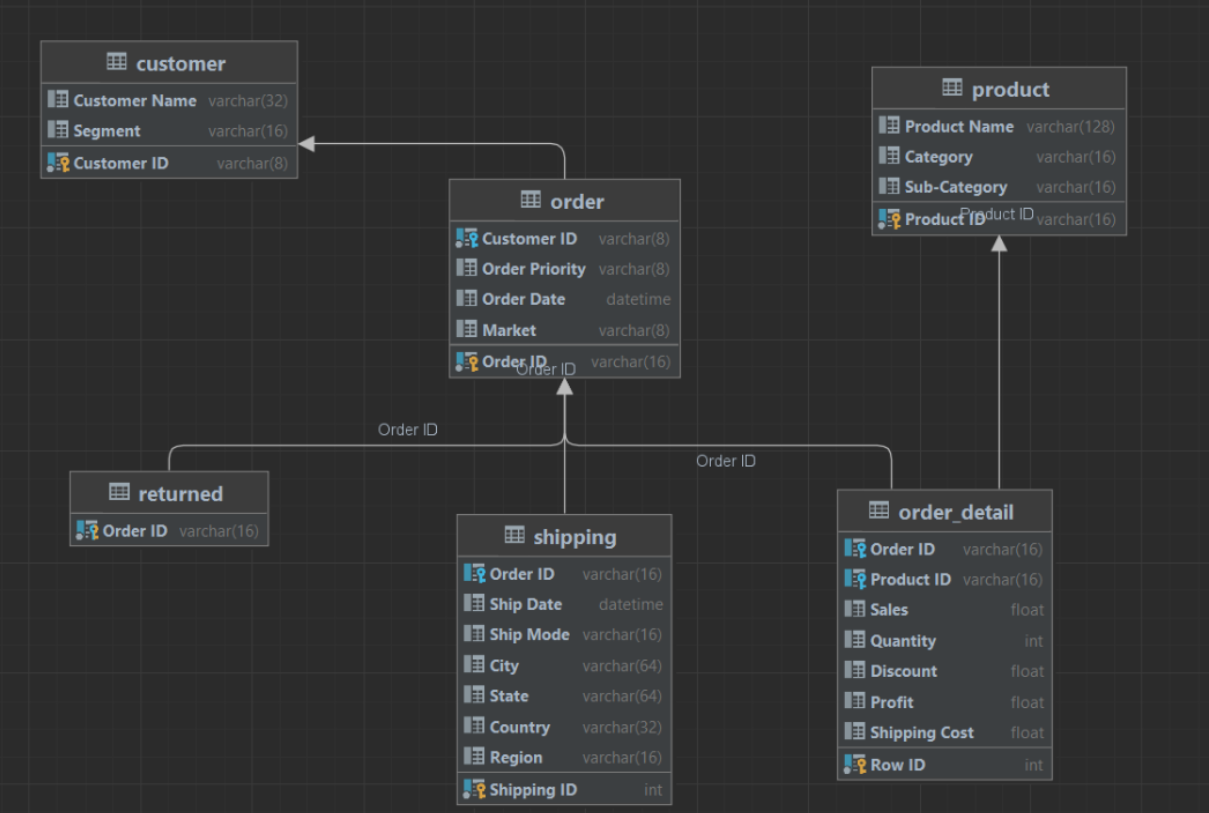Viewport: 1209px width, 813px height.
Task: Click the column icon next to Segment
Action: (x=56, y=130)
